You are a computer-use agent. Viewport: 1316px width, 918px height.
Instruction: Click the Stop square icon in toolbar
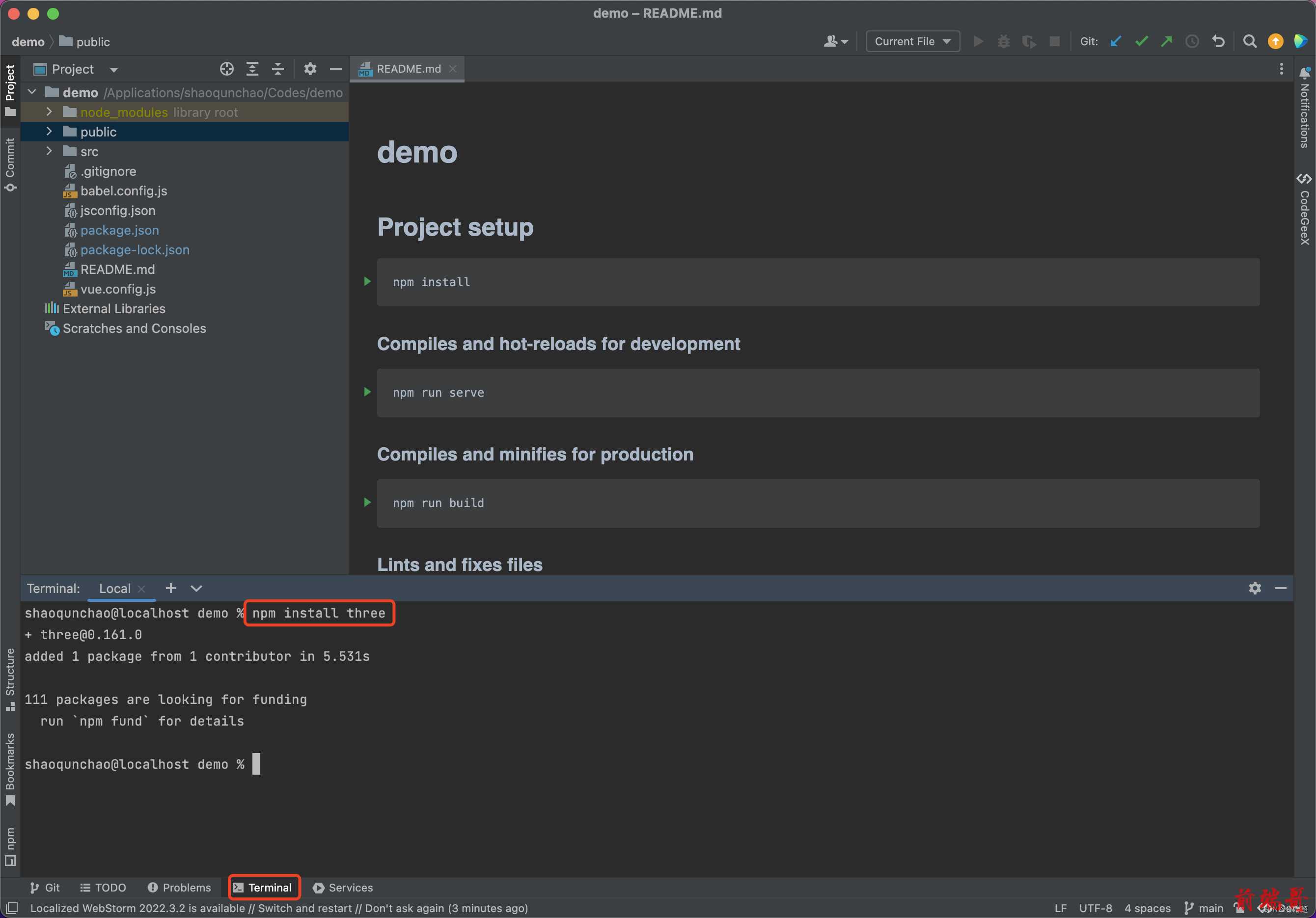pyautogui.click(x=1054, y=41)
